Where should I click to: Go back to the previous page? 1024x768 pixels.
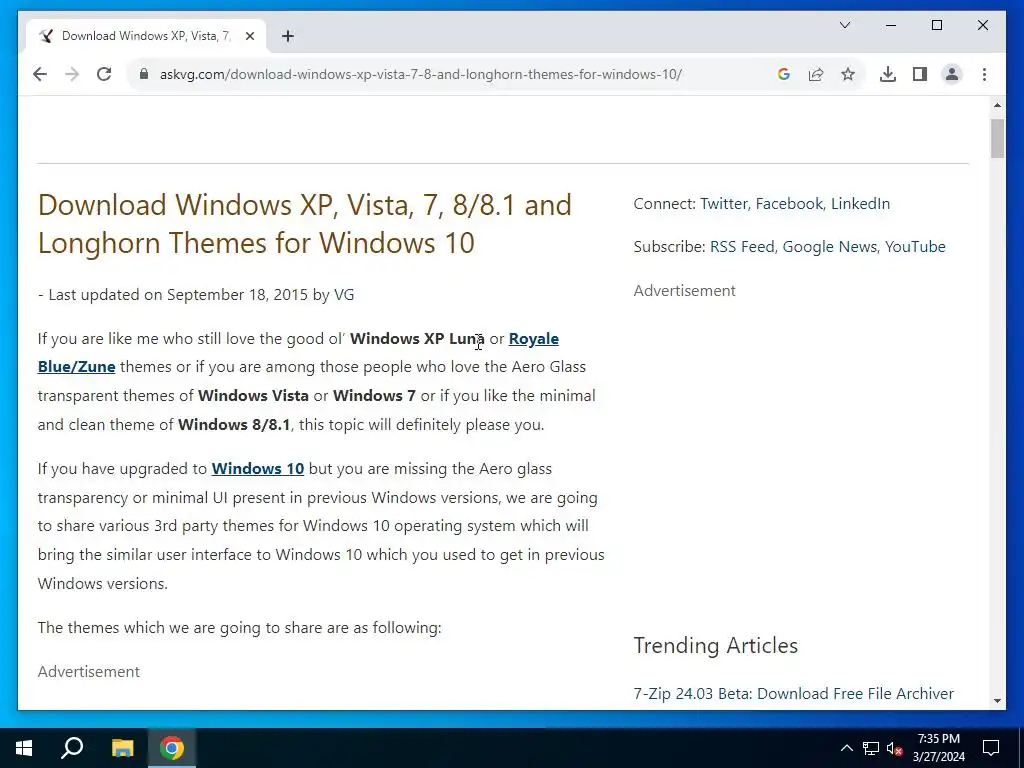pyautogui.click(x=40, y=74)
